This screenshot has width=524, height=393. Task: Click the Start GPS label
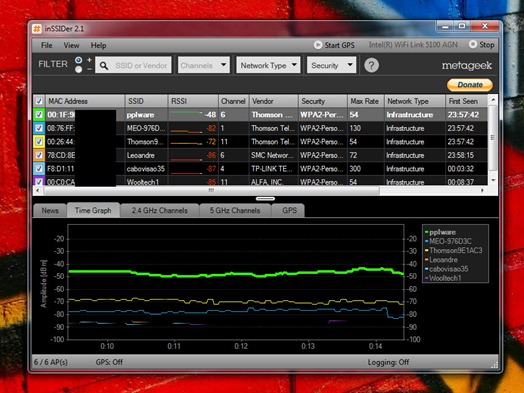(339, 45)
